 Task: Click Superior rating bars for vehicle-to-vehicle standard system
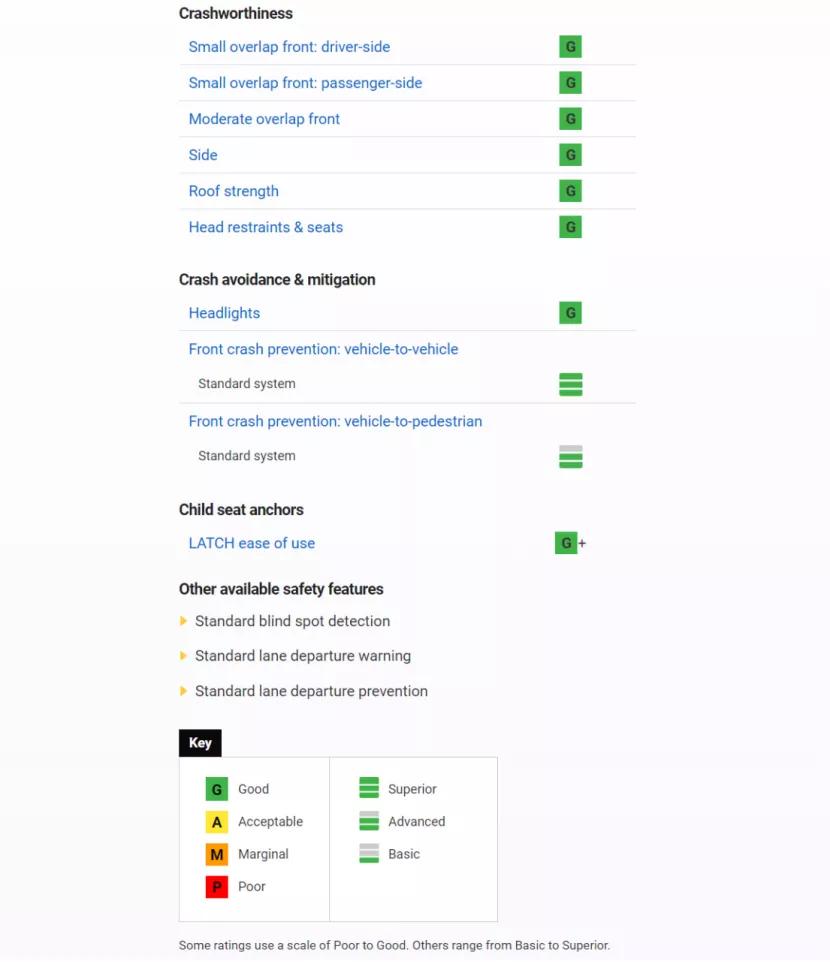[x=570, y=384]
